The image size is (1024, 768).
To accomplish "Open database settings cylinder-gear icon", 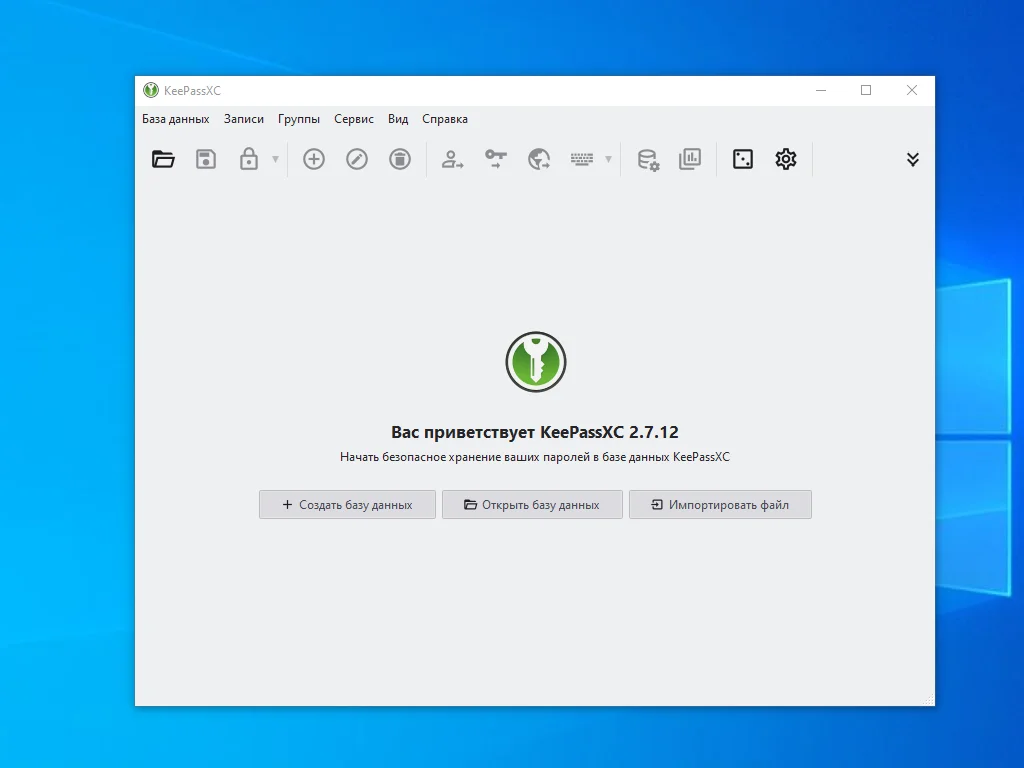I will [648, 159].
